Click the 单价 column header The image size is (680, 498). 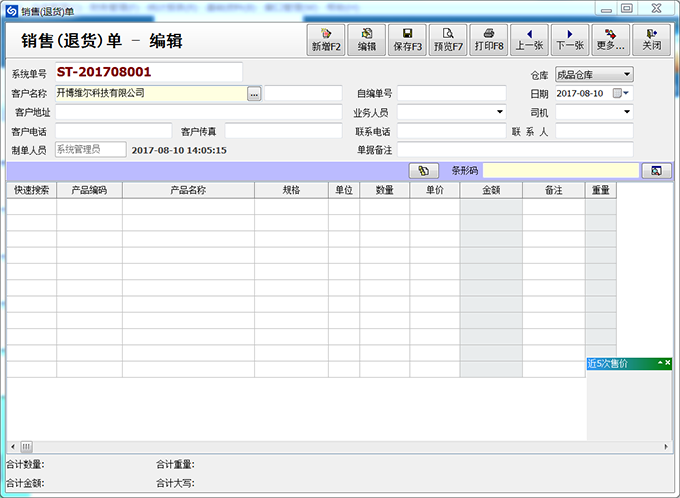(x=435, y=190)
